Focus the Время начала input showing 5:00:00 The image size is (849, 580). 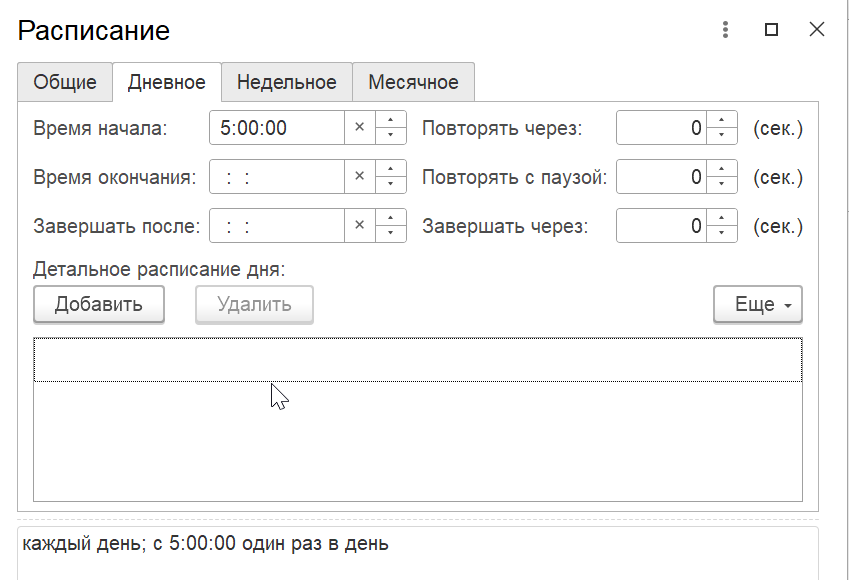[x=277, y=128]
